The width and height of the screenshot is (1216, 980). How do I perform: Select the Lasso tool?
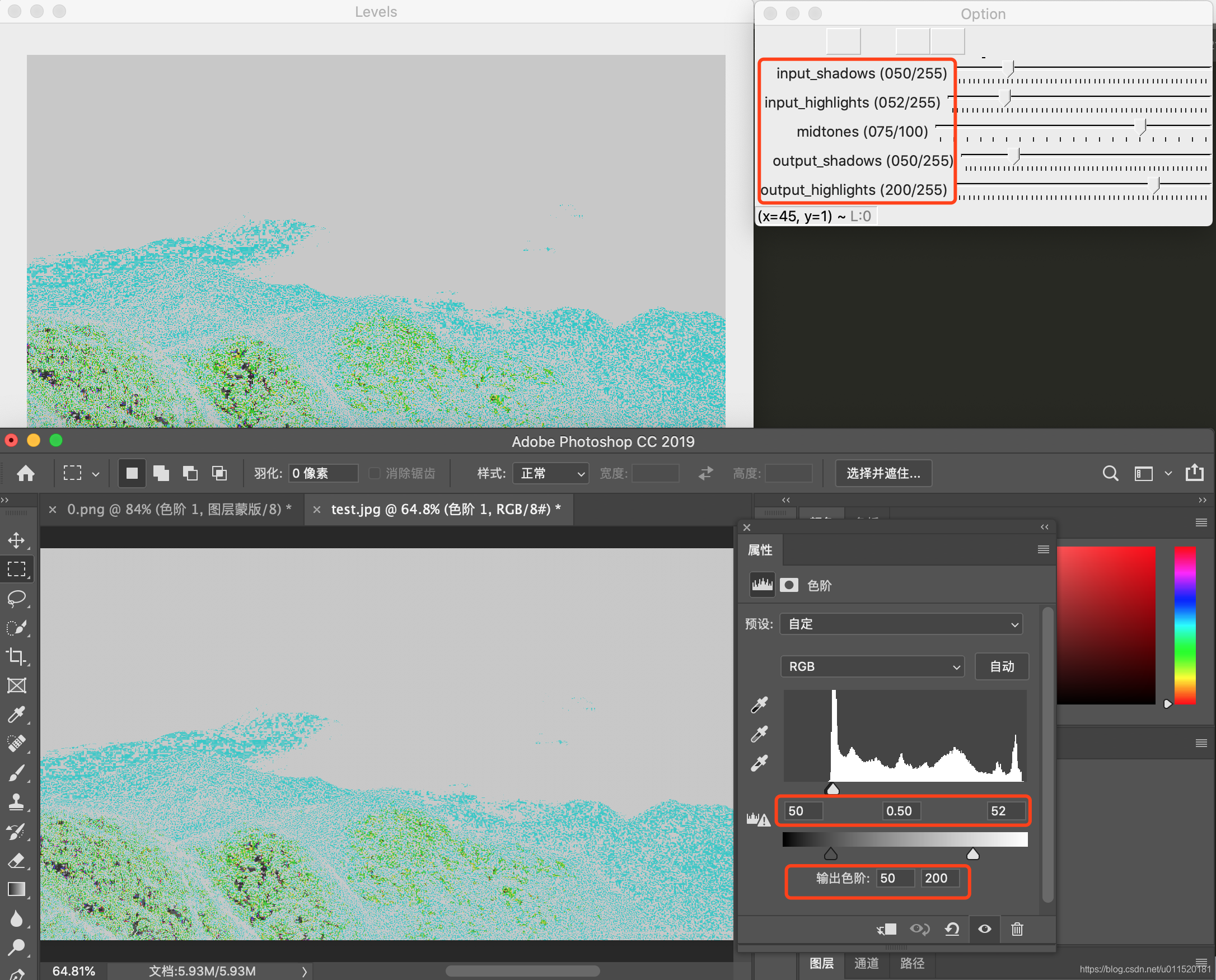point(16,599)
